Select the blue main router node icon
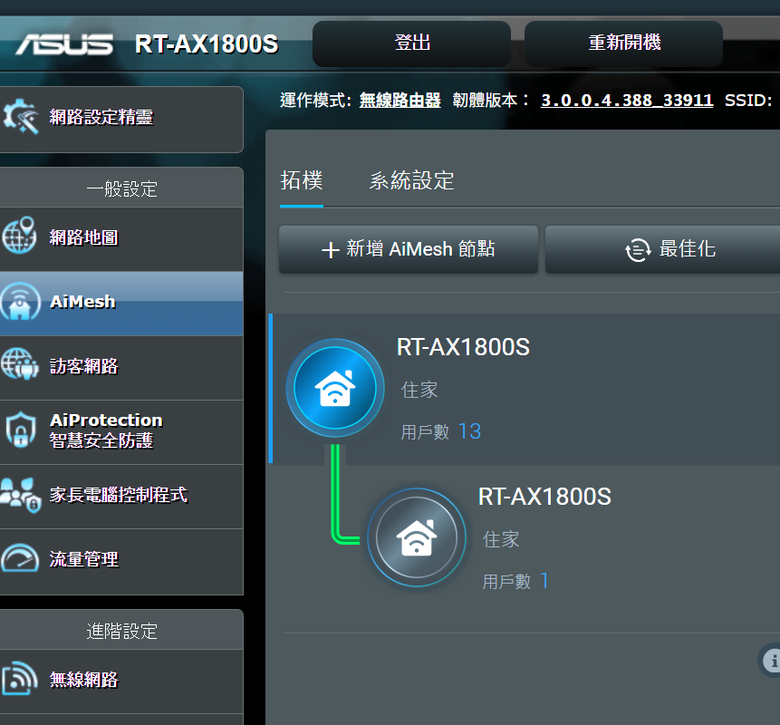 pyautogui.click(x=335, y=388)
